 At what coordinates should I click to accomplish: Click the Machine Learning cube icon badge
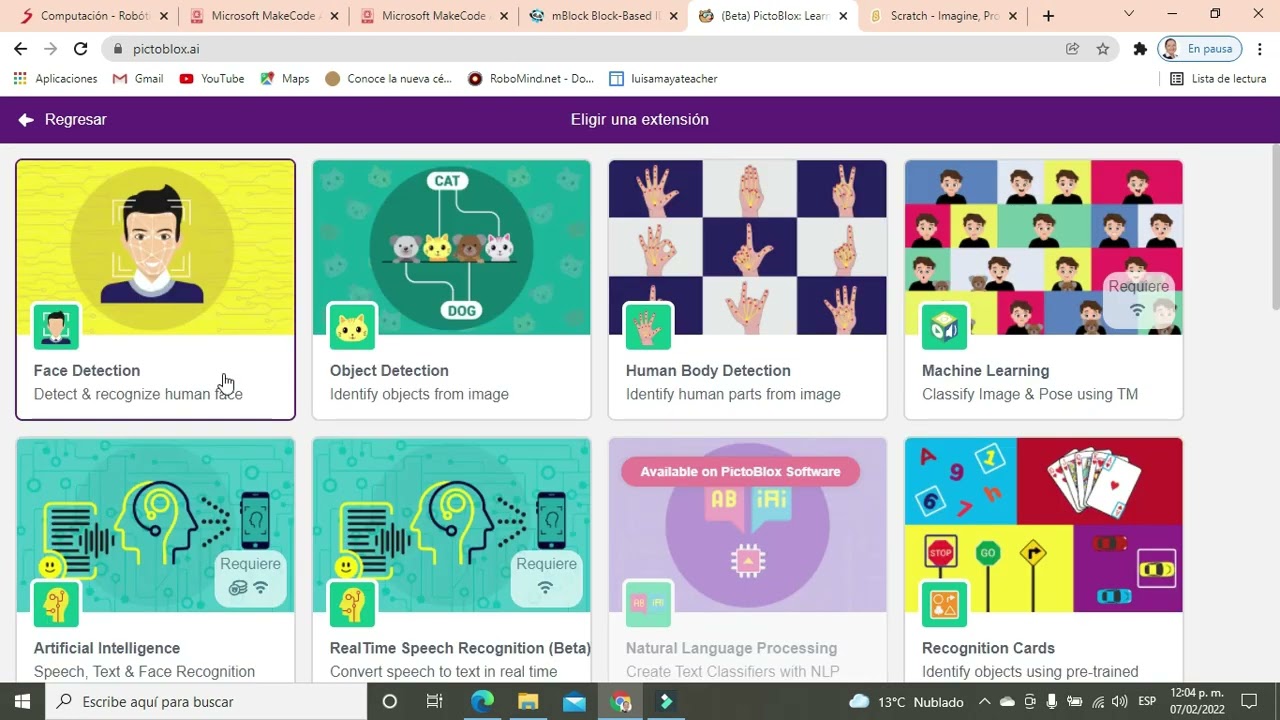coord(944,327)
